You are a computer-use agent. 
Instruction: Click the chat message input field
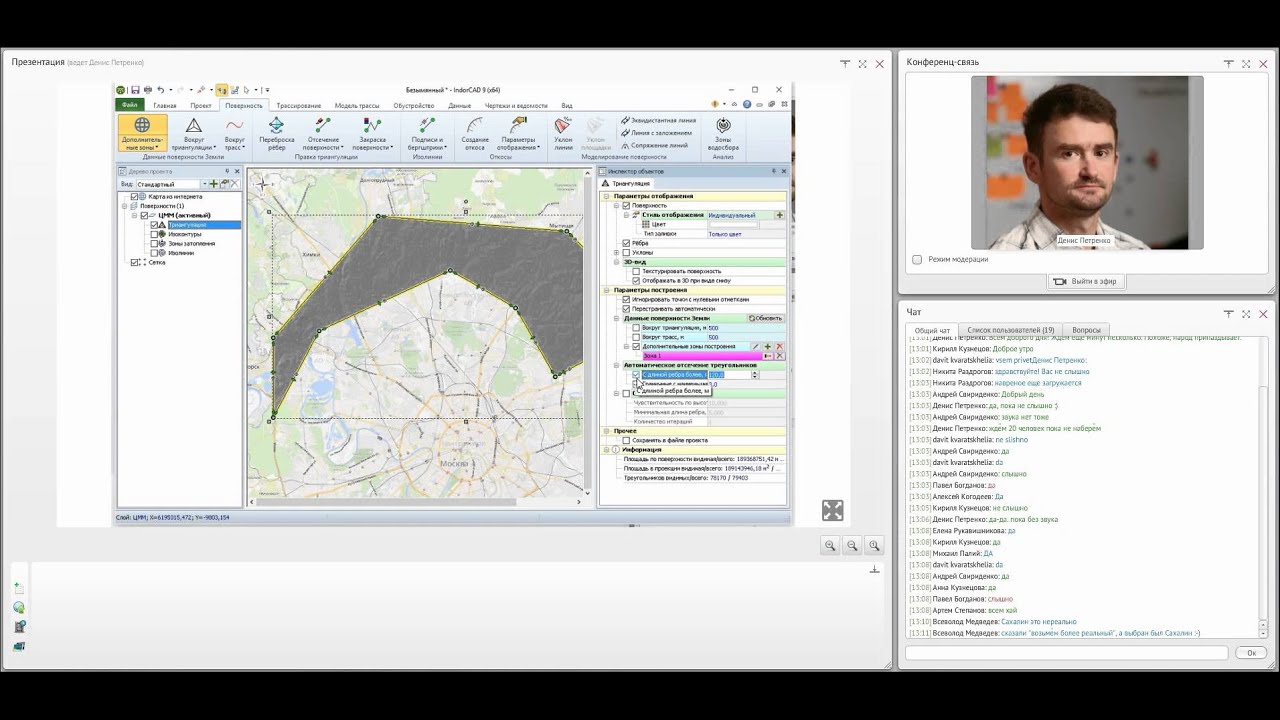point(1066,652)
